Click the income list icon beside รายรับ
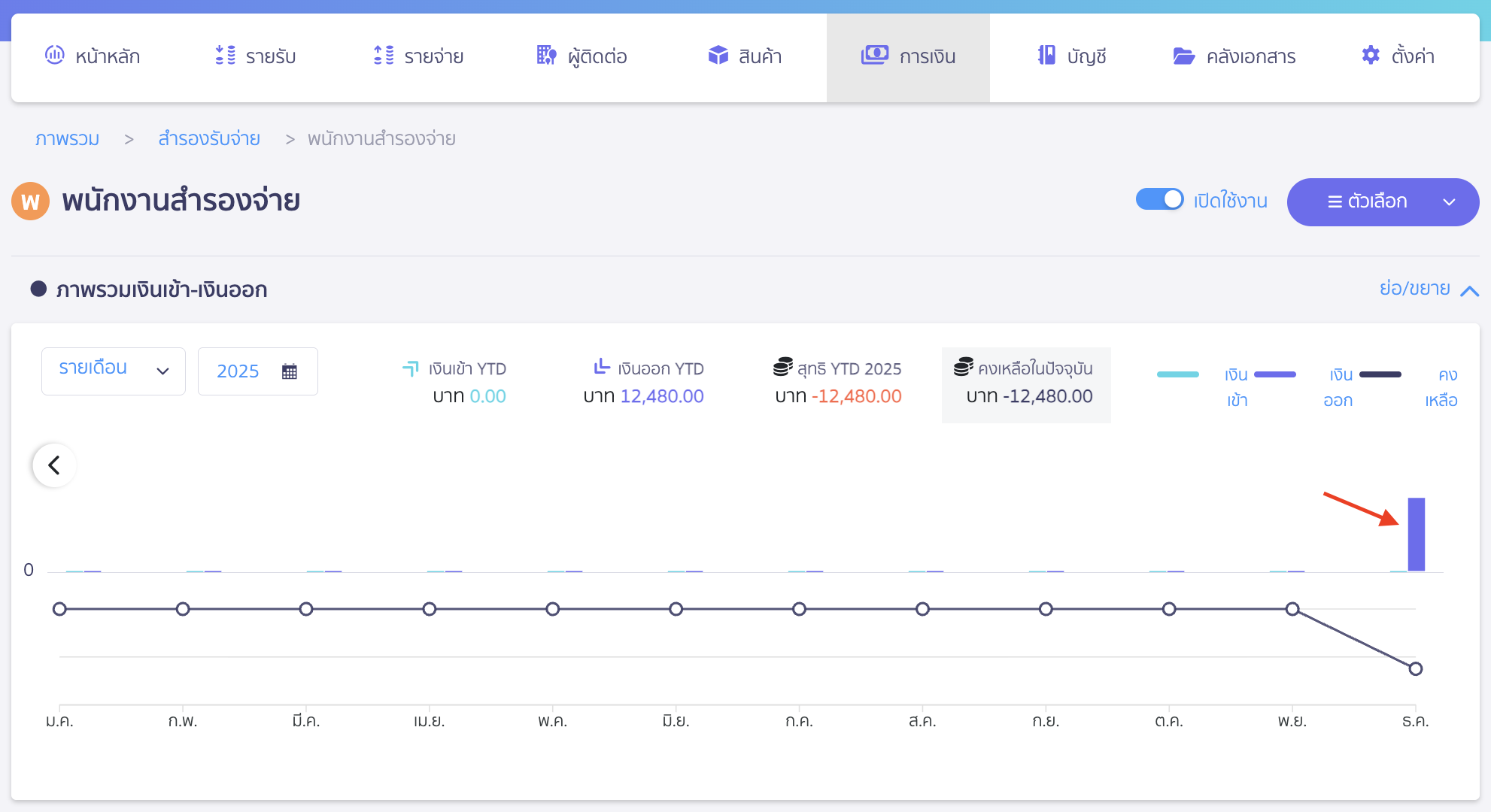The image size is (1491, 812). 225,56
